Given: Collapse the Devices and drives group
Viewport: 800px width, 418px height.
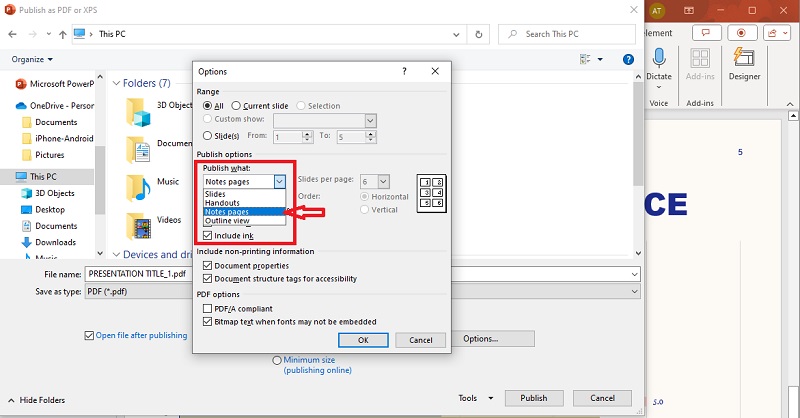Looking at the screenshot, I should tap(116, 254).
